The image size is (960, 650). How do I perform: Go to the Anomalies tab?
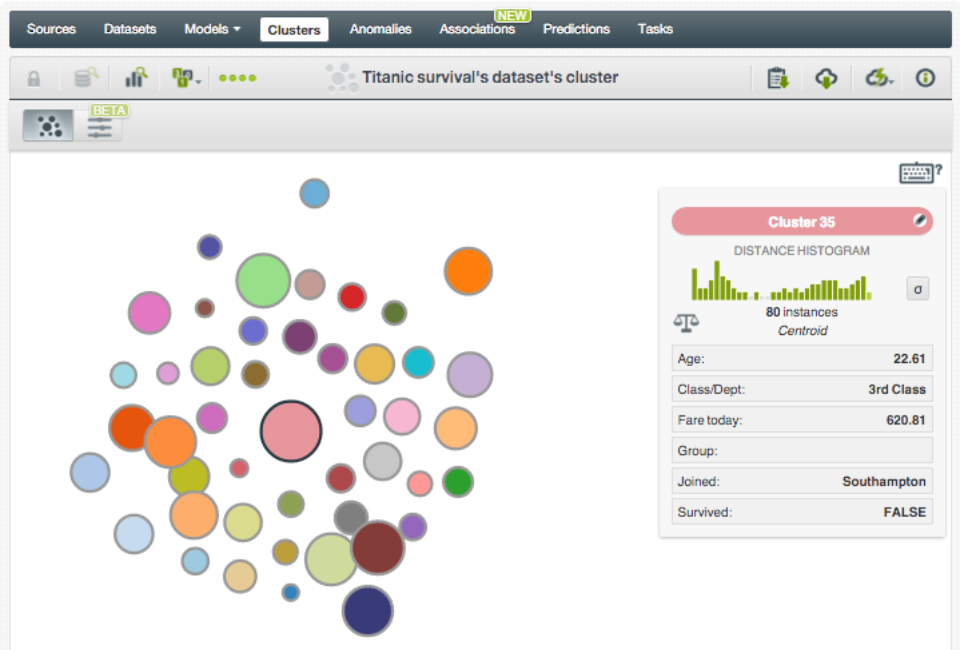click(380, 29)
